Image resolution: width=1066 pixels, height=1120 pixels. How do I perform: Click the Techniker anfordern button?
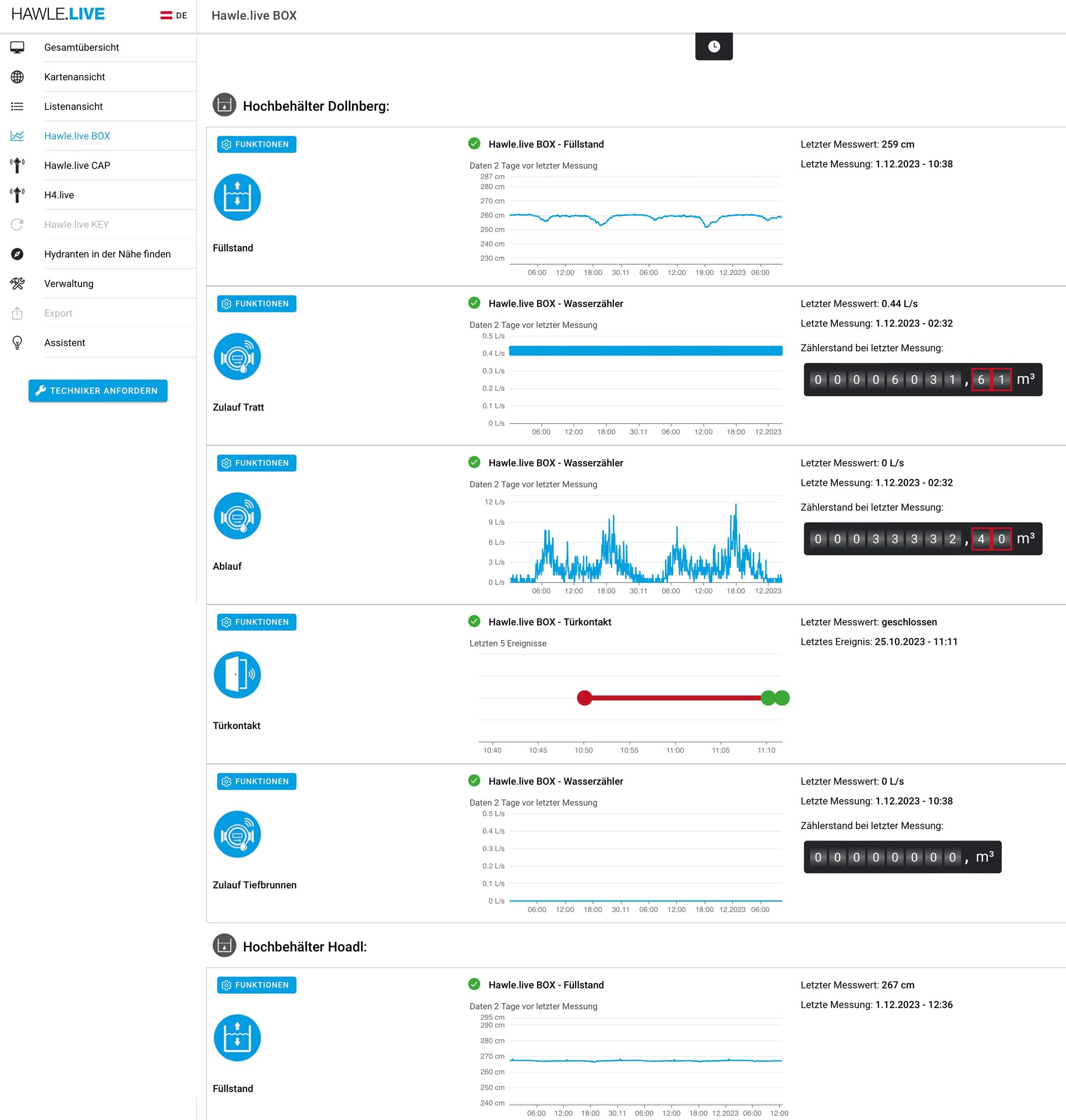(x=98, y=390)
